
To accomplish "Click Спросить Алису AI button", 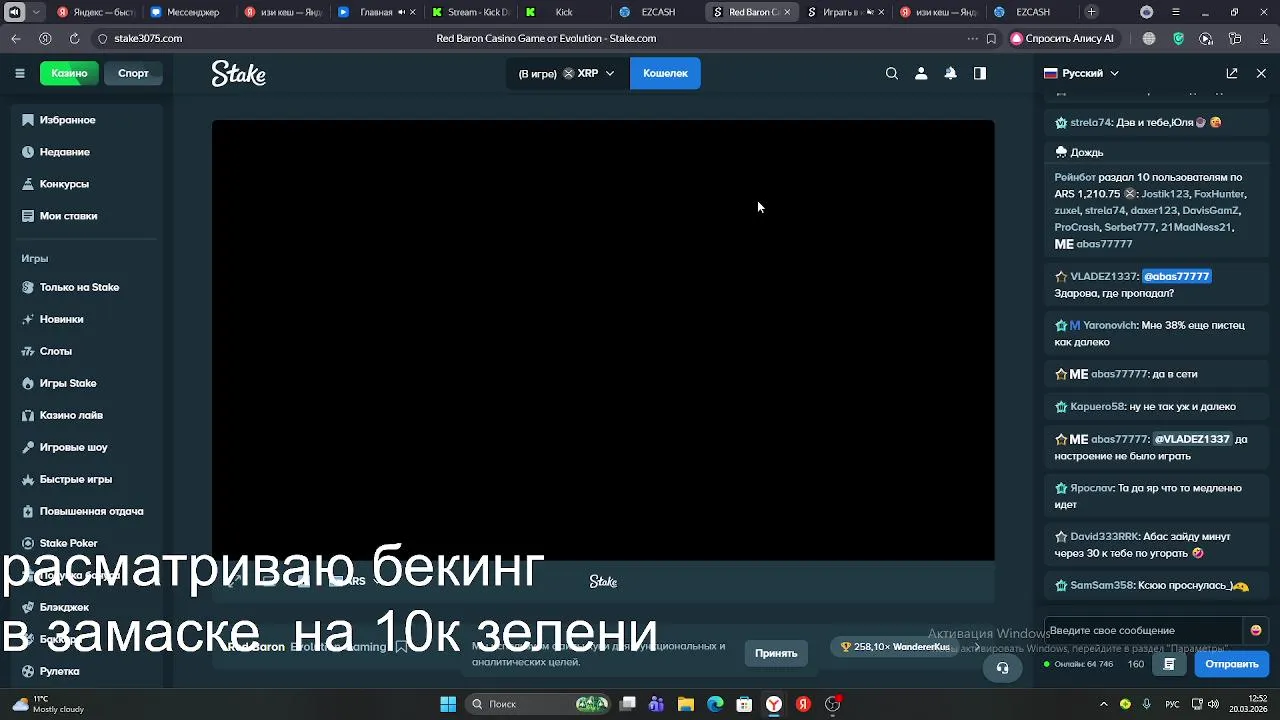I will click(1062, 38).
